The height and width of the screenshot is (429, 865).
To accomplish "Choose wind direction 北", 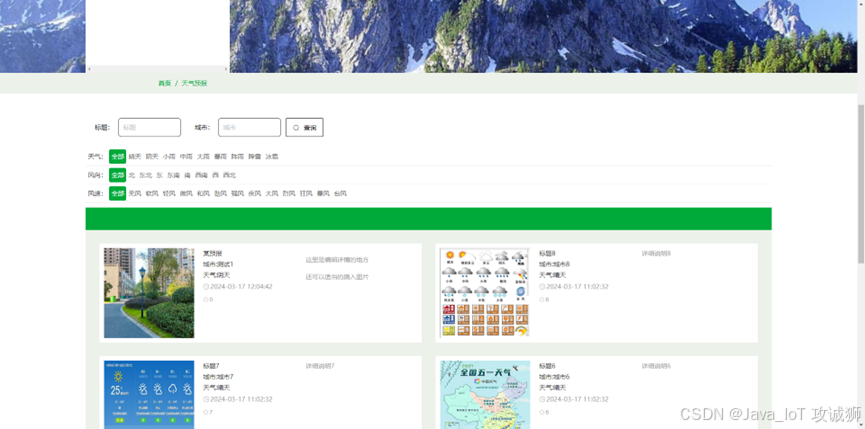I will 132,175.
